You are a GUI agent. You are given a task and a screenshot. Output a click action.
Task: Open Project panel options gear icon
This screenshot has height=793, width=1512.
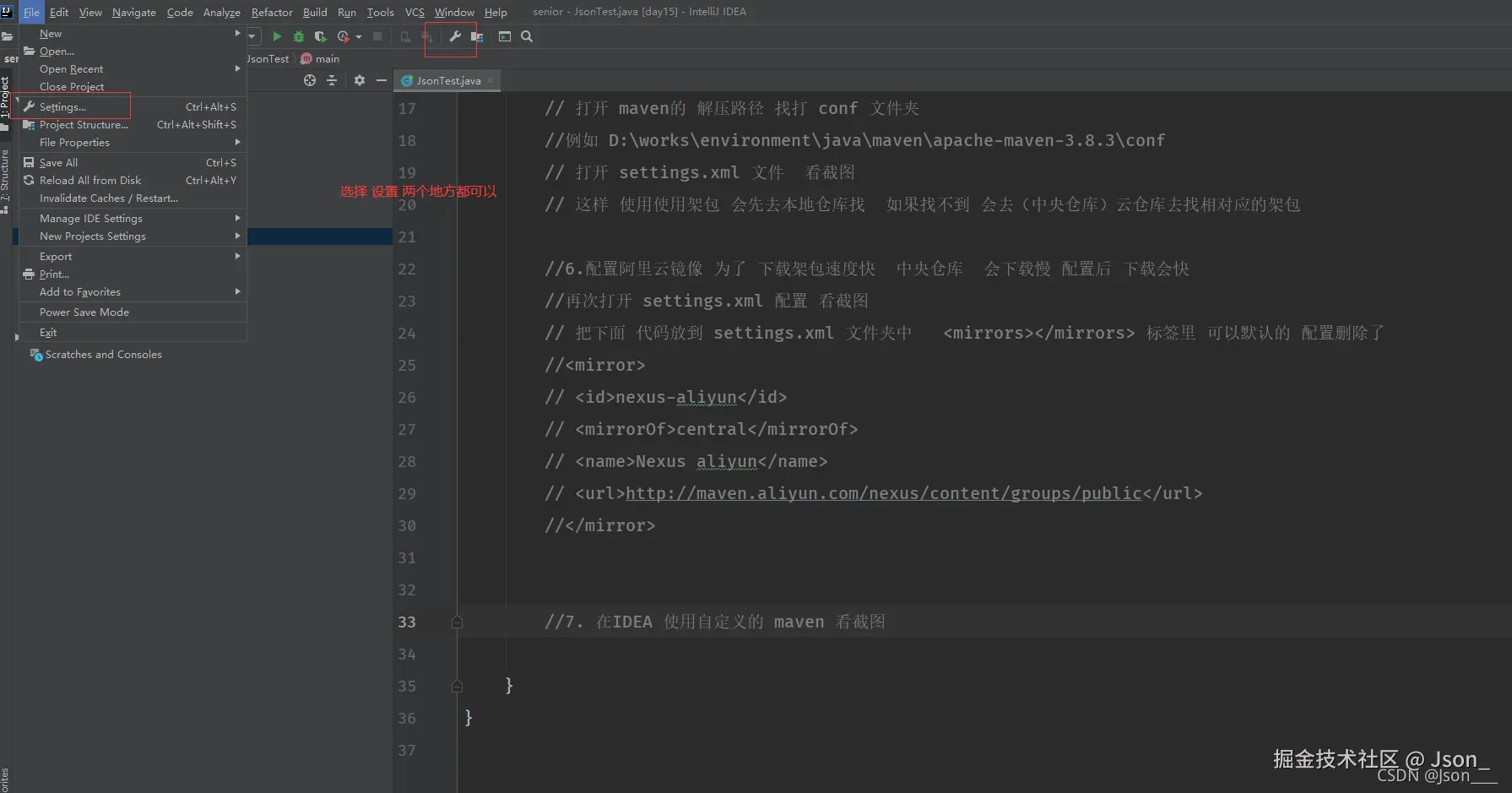(x=360, y=80)
